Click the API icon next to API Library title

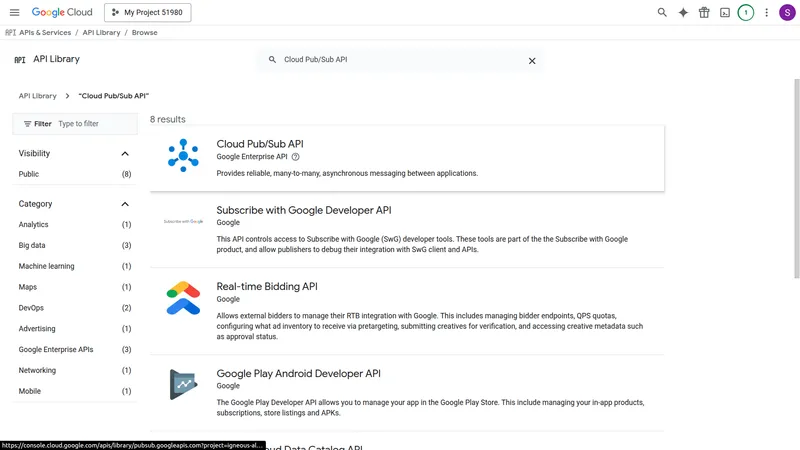coord(20,60)
